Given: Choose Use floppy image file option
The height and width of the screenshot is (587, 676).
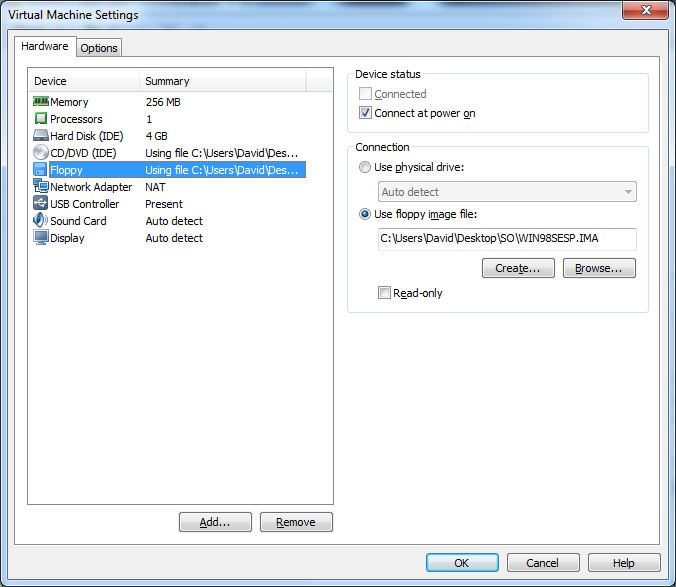Looking at the screenshot, I should point(365,214).
